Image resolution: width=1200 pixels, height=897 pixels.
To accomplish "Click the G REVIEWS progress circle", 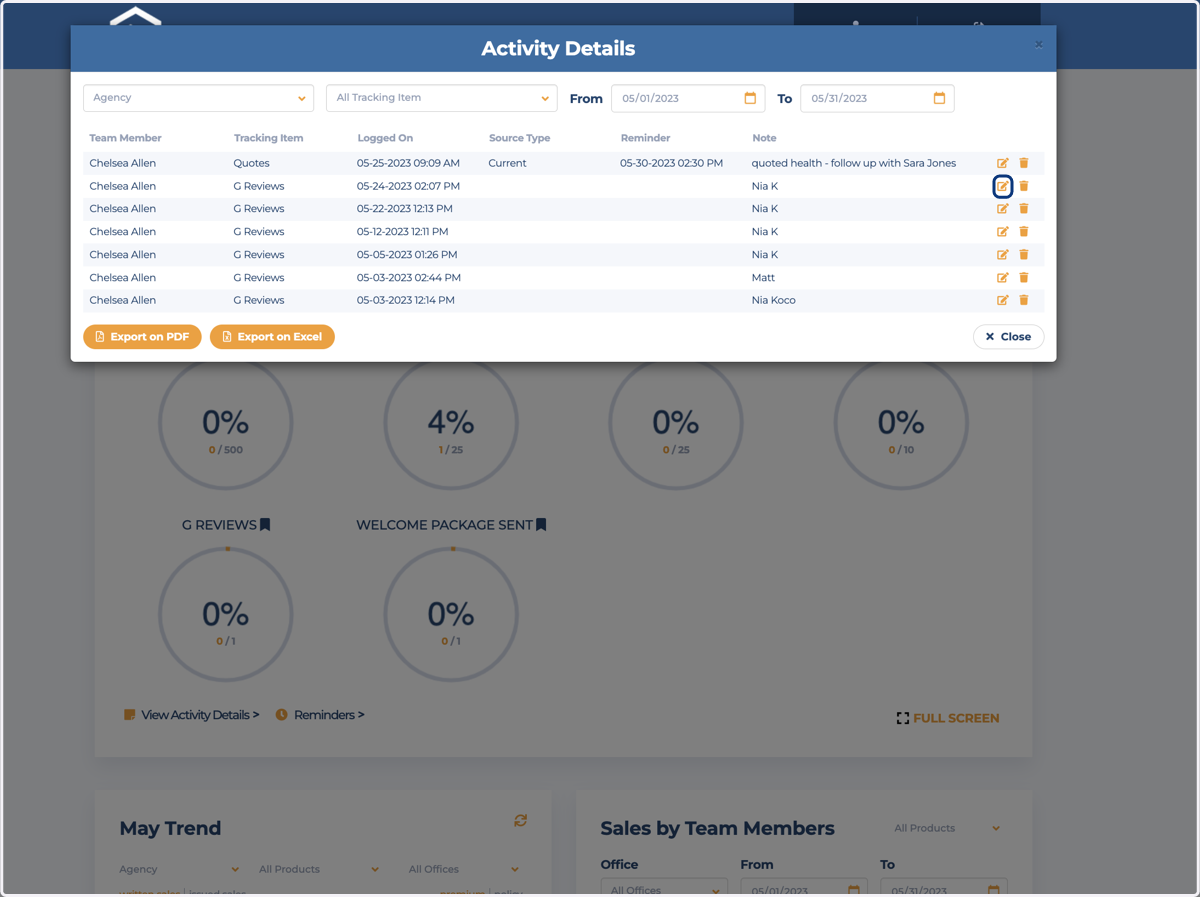I will [226, 614].
